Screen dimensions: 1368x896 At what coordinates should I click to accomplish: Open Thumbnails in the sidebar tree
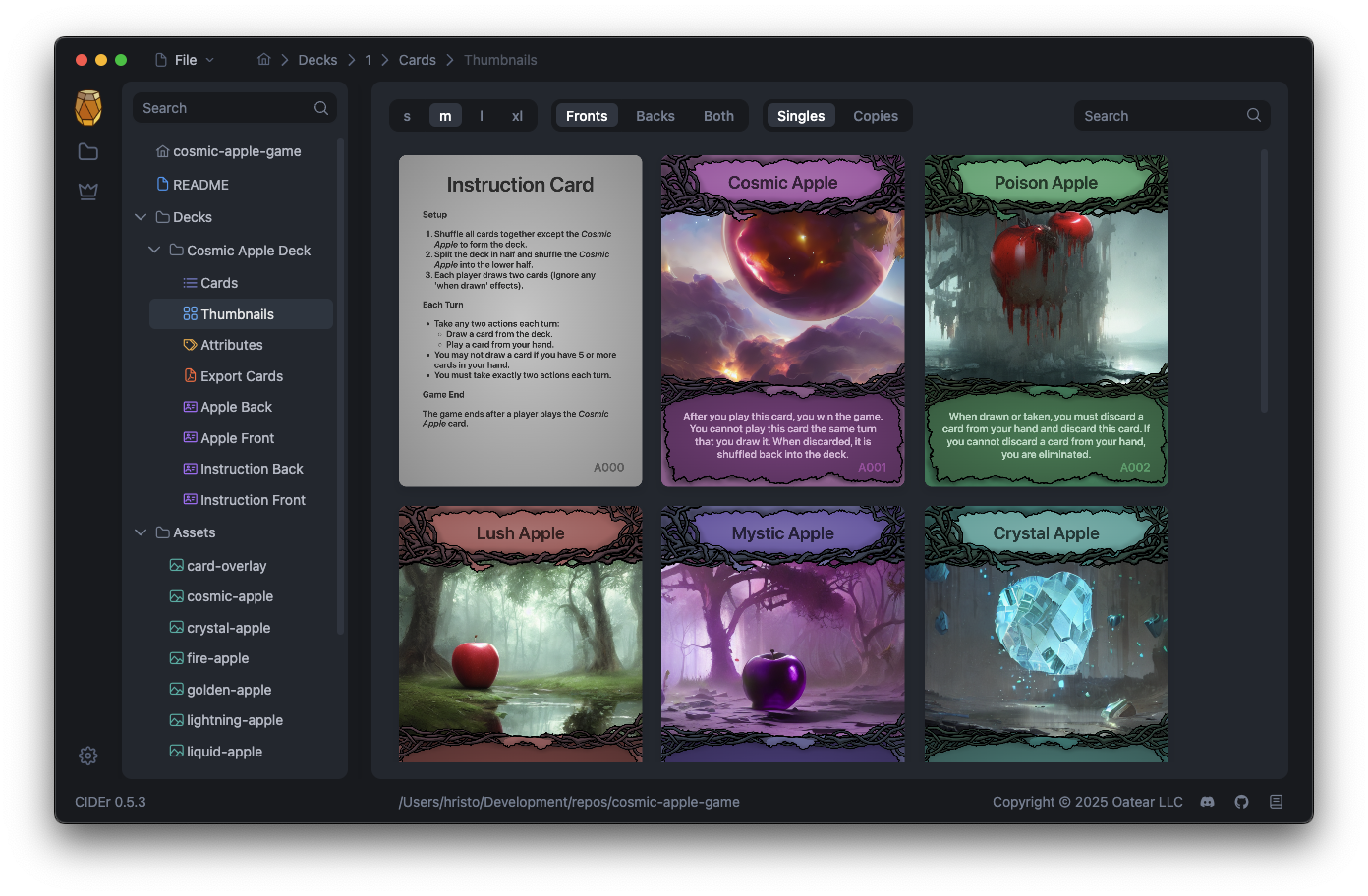point(241,314)
